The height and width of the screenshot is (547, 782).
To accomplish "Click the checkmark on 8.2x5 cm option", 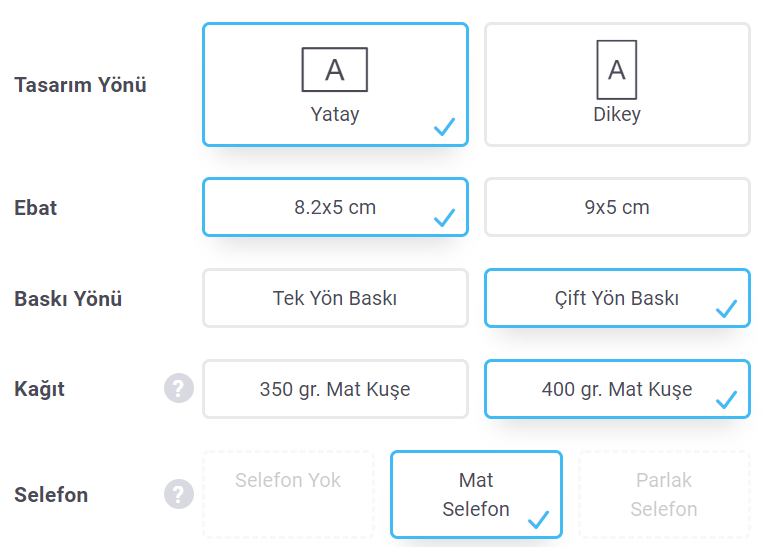I will click(444, 217).
